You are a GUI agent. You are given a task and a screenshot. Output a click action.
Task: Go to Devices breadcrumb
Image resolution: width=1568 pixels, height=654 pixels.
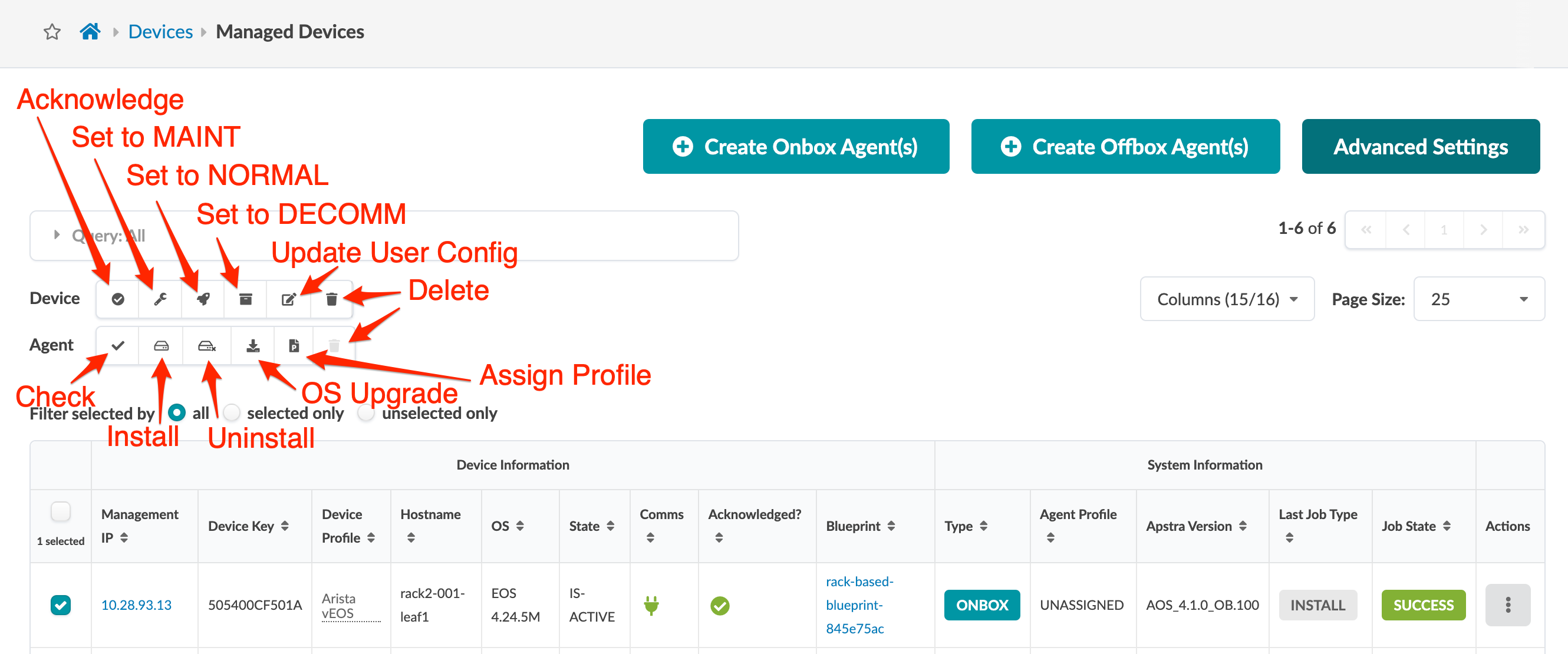point(160,32)
